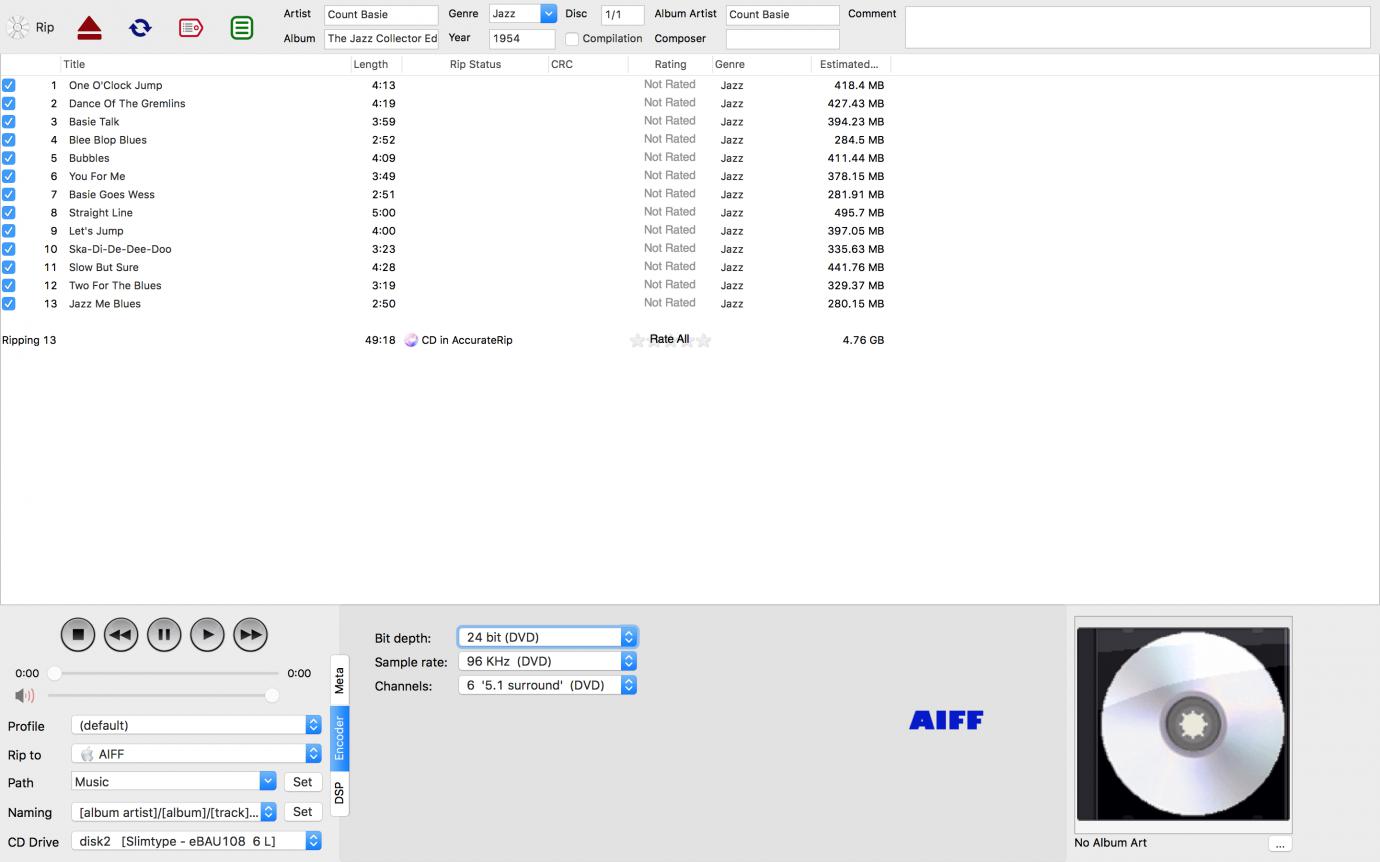Click the blue refresh arrows icon
1380x862 pixels.
(x=140, y=28)
